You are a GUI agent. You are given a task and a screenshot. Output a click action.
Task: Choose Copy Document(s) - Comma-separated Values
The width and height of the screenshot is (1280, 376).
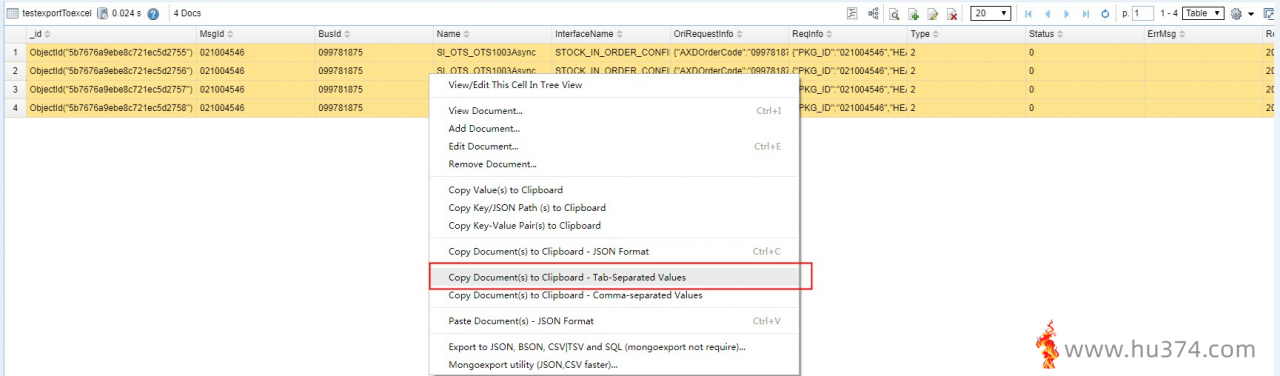[x=614, y=295]
